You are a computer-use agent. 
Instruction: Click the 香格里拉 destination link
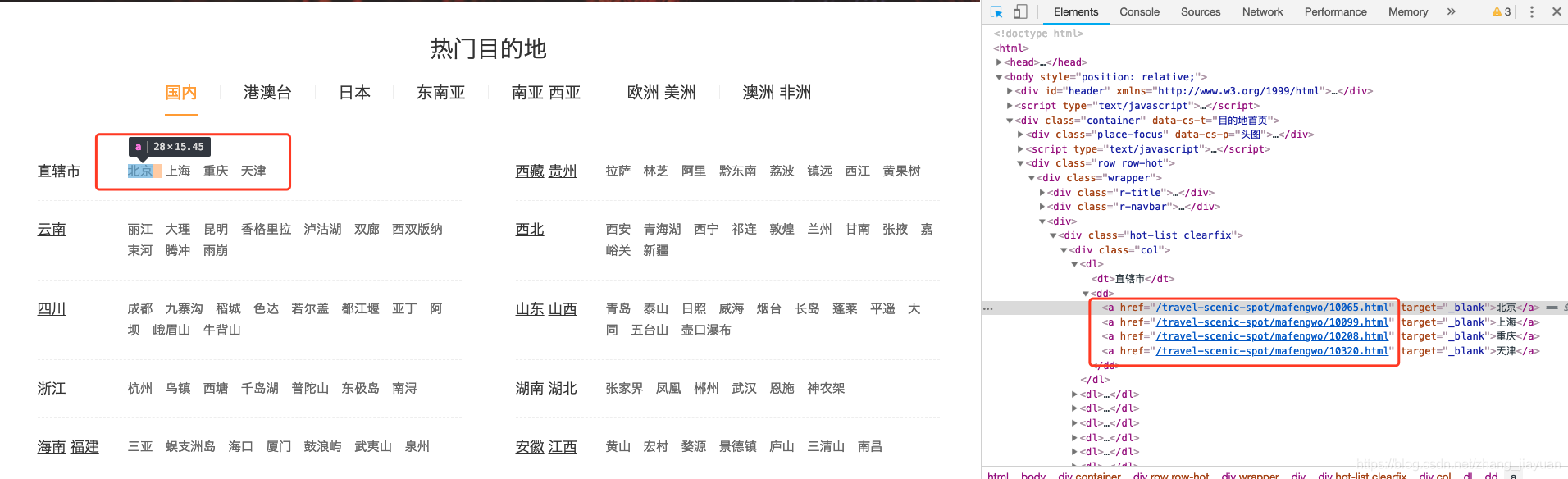point(266,229)
